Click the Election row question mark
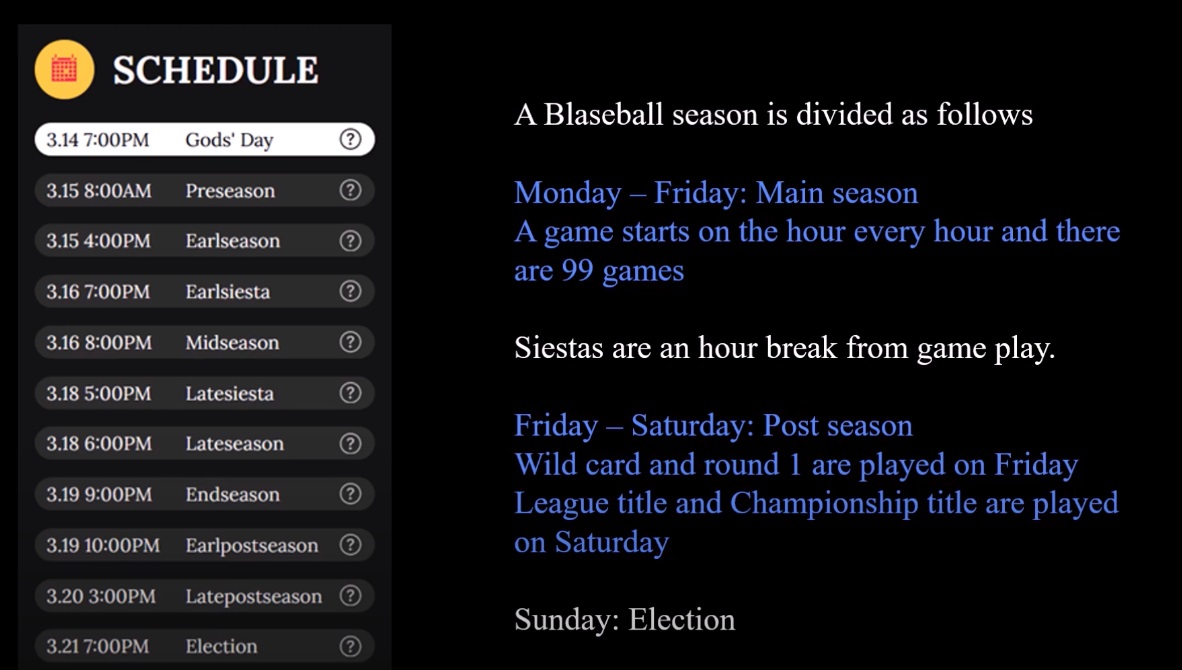The width and height of the screenshot is (1182, 670). tap(351, 646)
